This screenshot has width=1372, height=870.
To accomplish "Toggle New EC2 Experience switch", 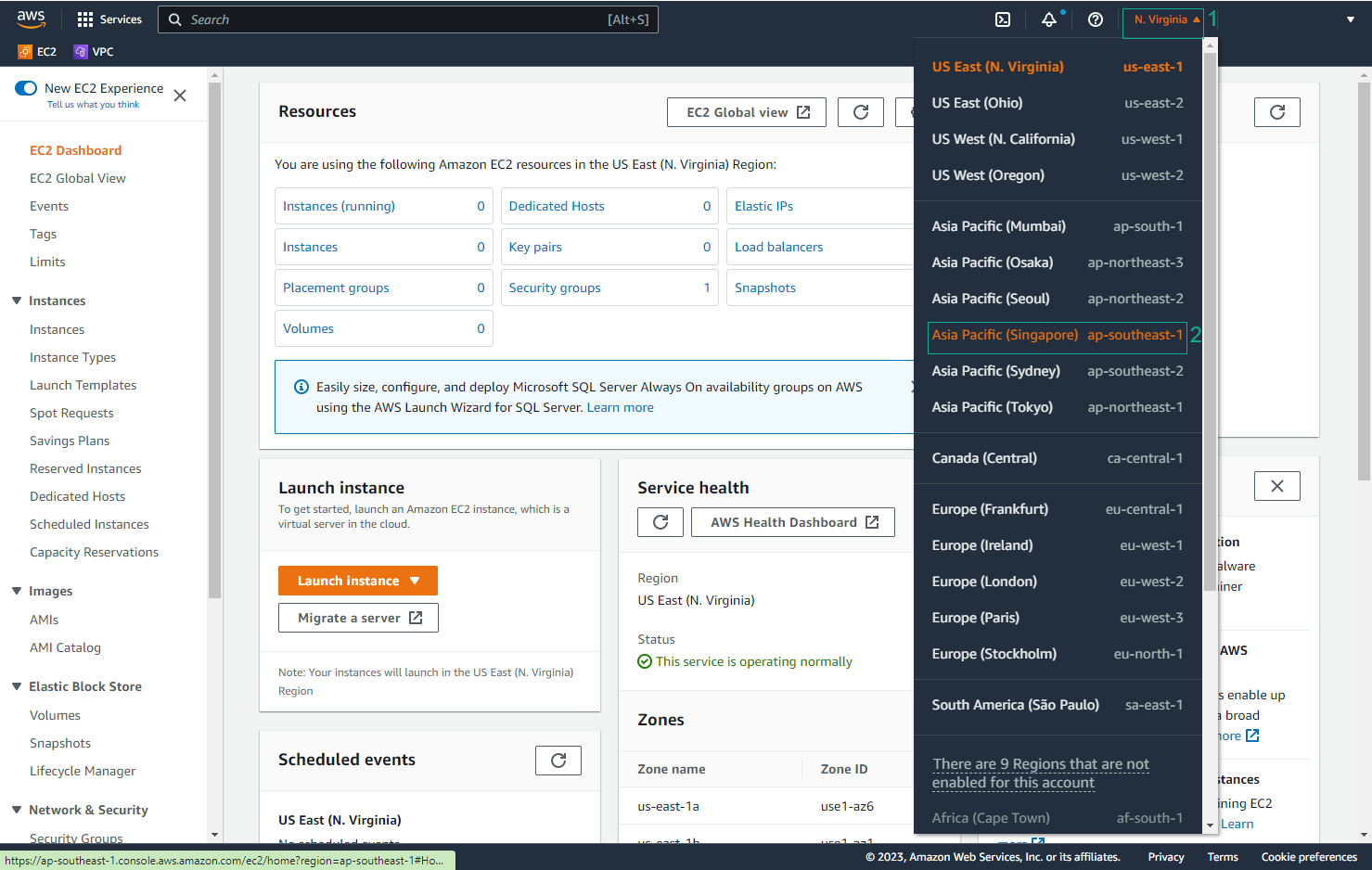I will (x=26, y=88).
